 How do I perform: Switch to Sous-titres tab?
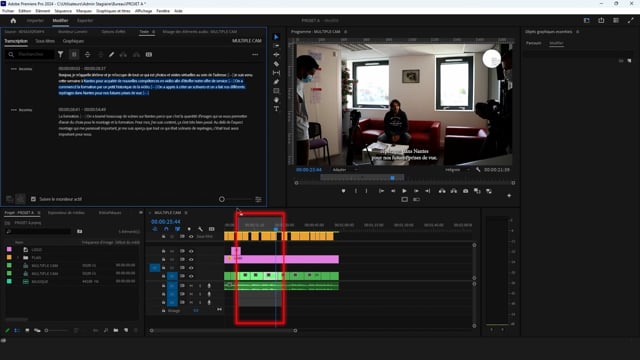click(x=45, y=41)
